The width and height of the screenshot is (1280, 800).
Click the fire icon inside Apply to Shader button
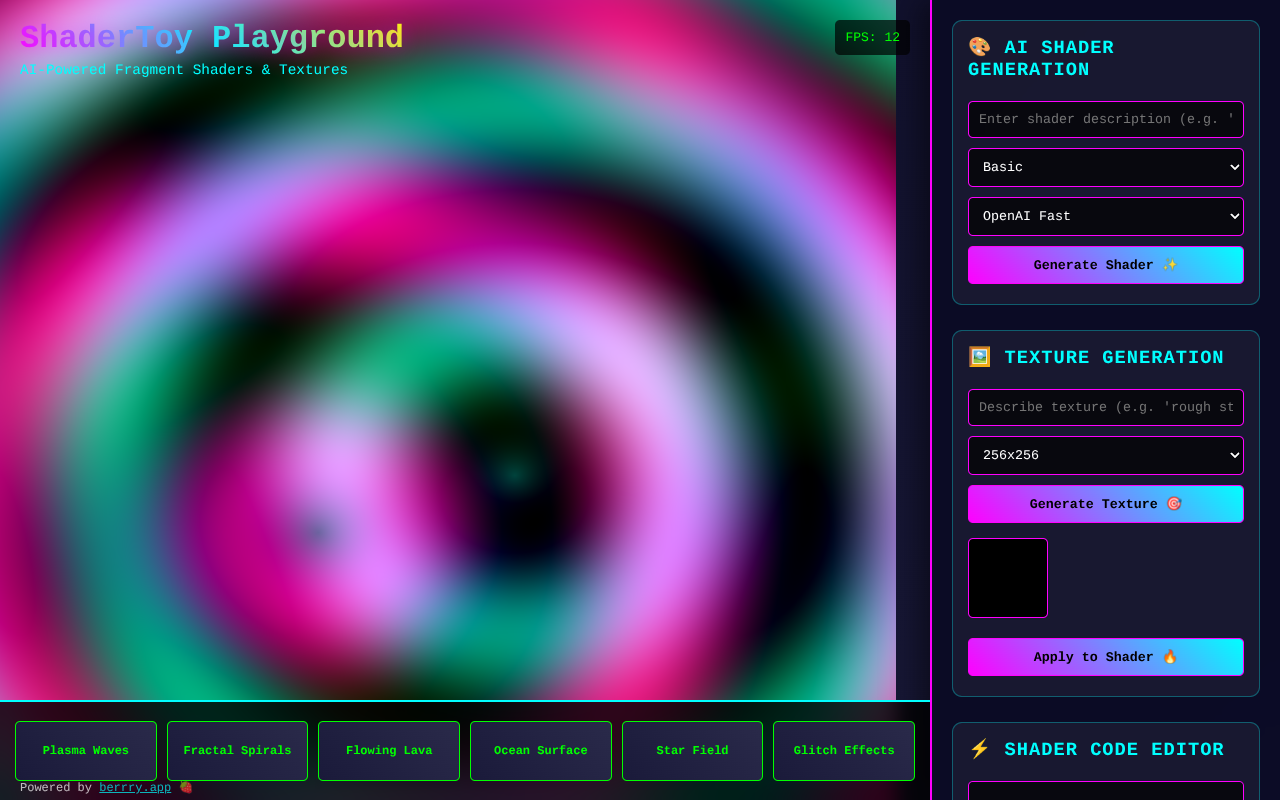pyautogui.click(x=1170, y=657)
